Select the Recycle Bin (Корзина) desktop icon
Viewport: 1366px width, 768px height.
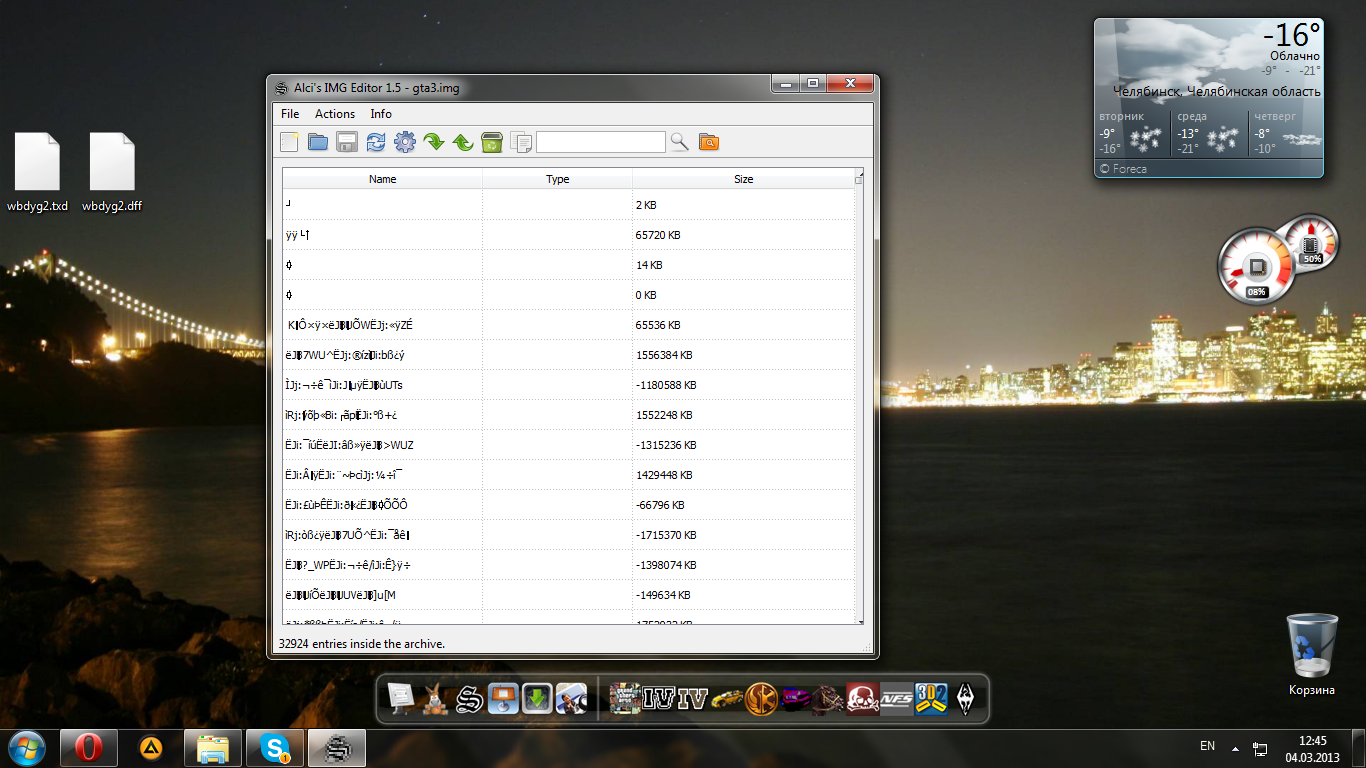pos(1311,655)
